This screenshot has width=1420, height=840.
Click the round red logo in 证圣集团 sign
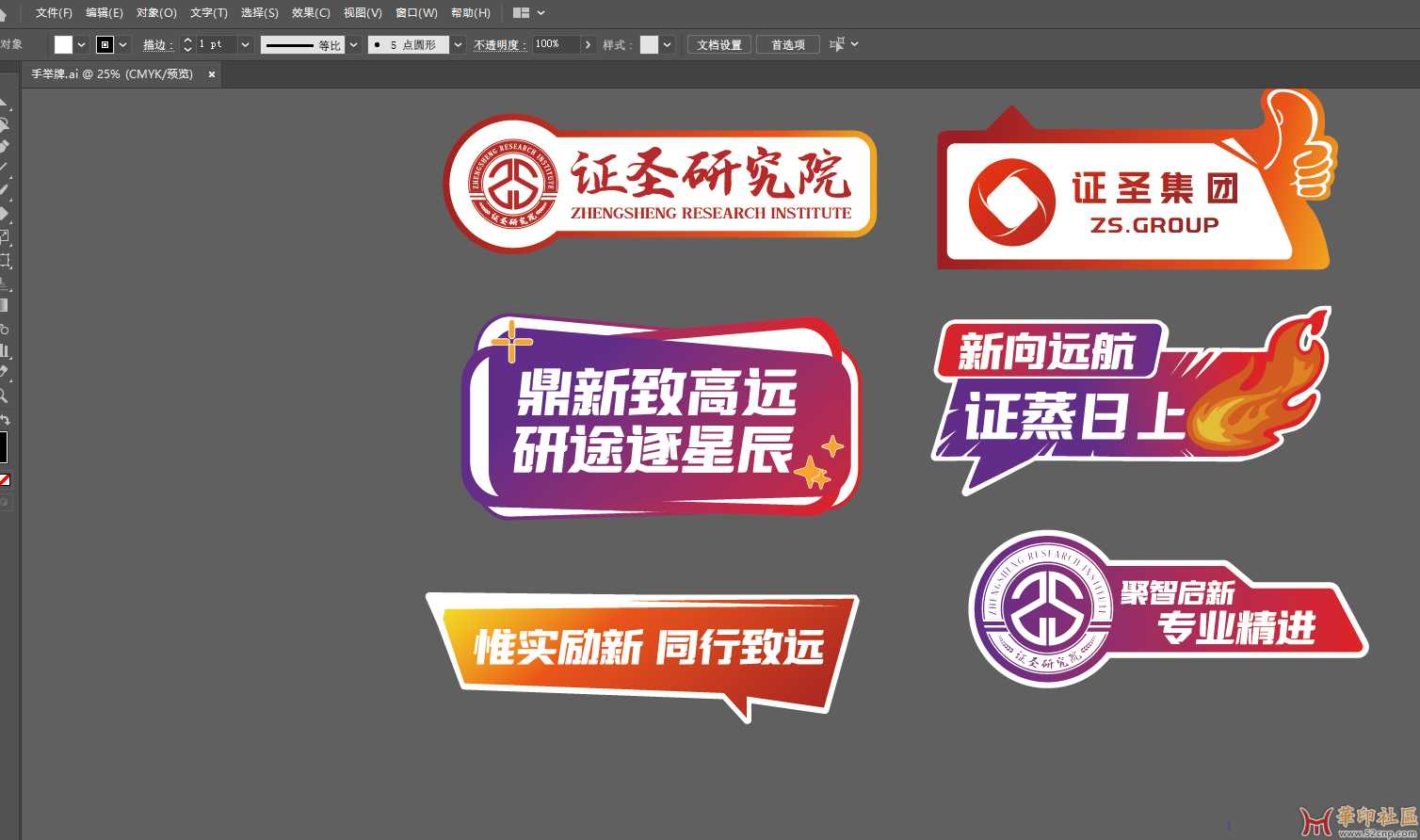[1012, 202]
